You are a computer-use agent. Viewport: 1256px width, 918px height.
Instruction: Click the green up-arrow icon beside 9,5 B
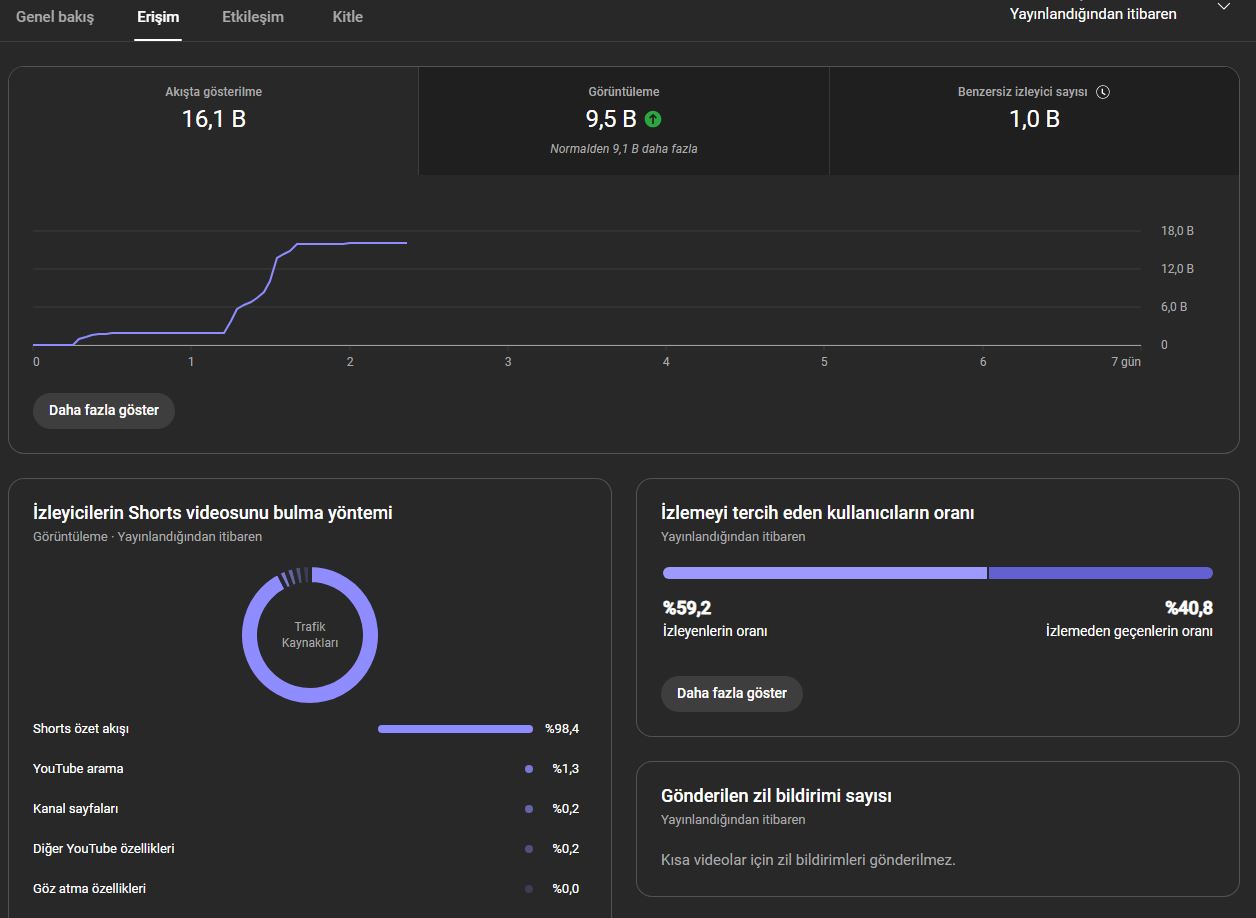653,119
